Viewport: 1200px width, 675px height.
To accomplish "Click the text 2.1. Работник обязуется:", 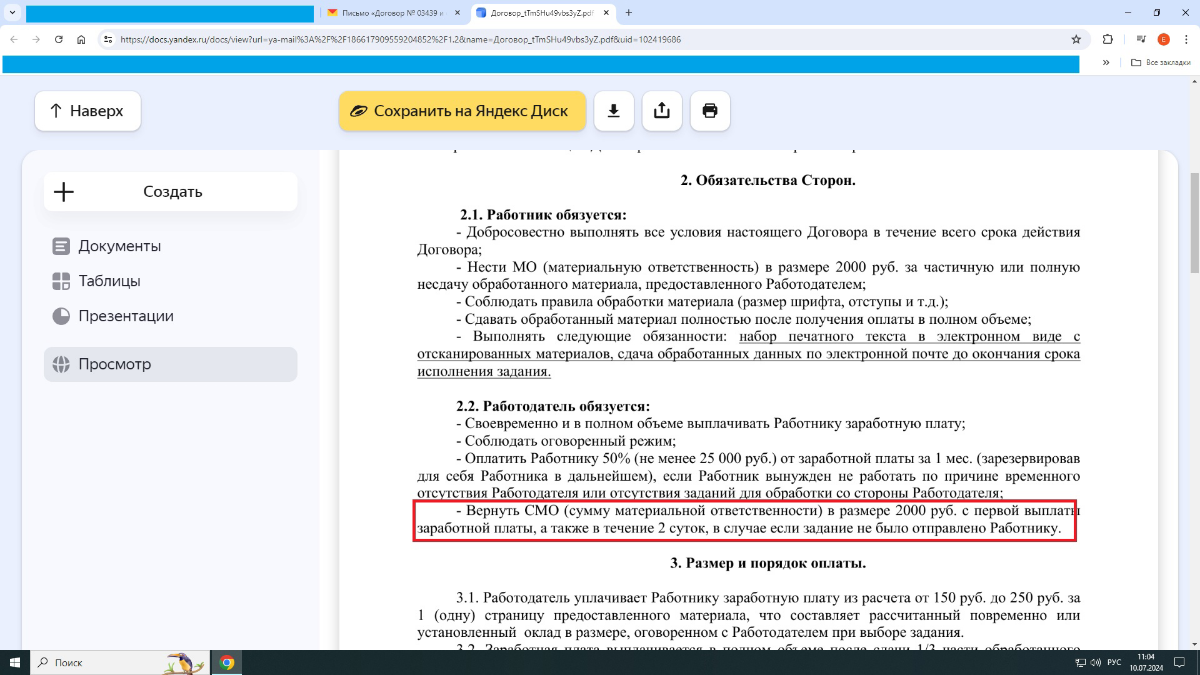I will pos(543,215).
